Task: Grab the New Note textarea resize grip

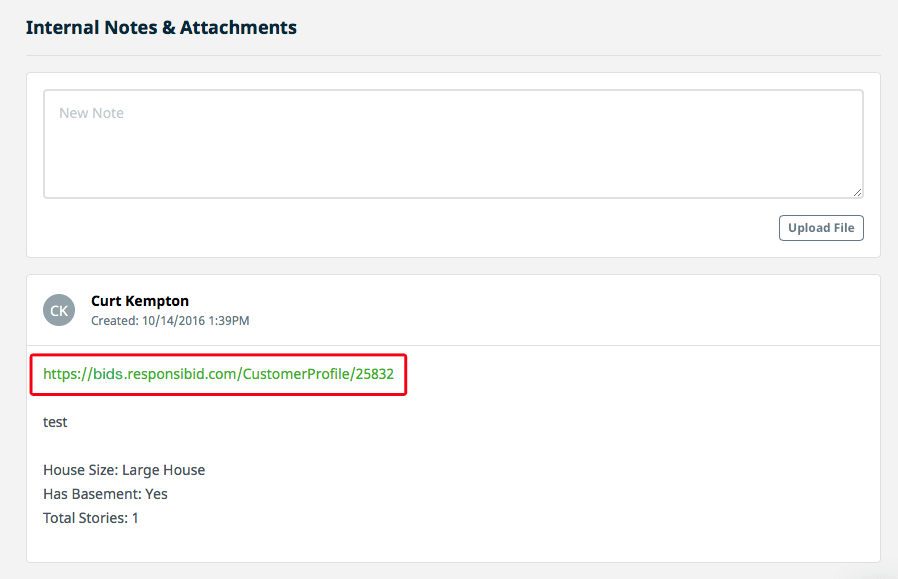Action: coord(857,192)
